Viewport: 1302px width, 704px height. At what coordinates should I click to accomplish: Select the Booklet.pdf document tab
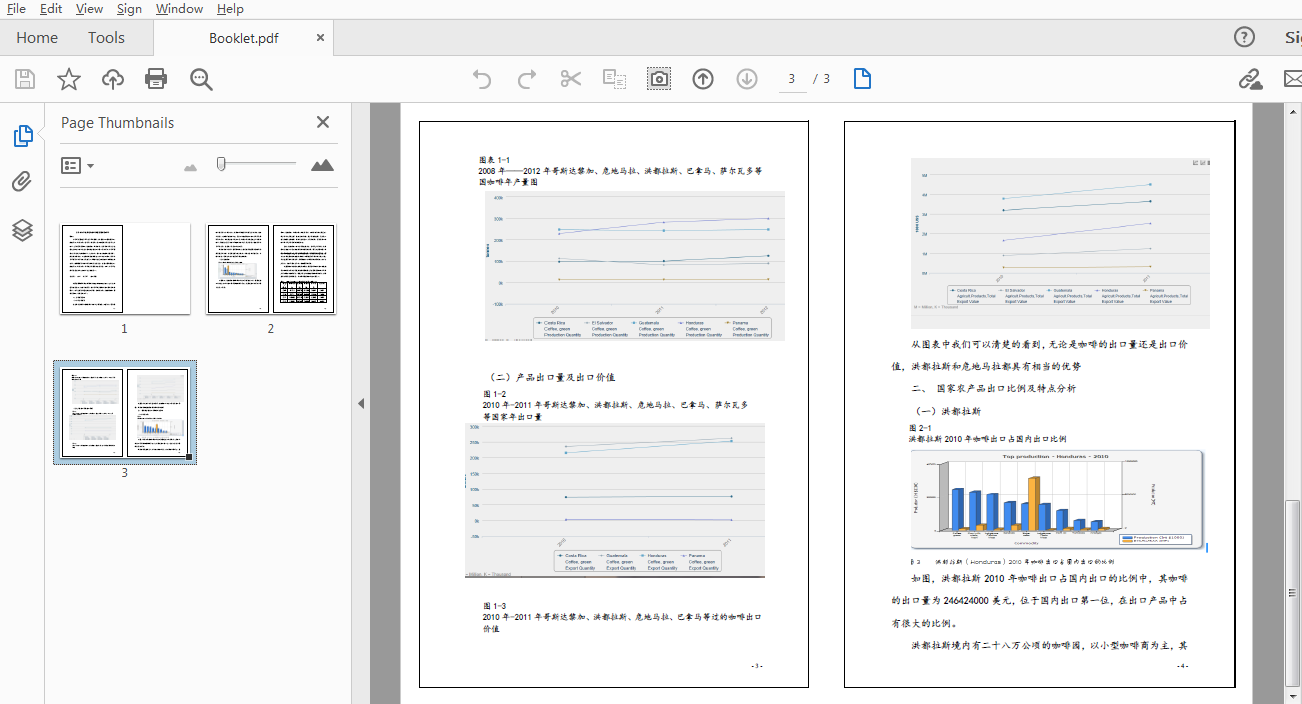click(244, 38)
